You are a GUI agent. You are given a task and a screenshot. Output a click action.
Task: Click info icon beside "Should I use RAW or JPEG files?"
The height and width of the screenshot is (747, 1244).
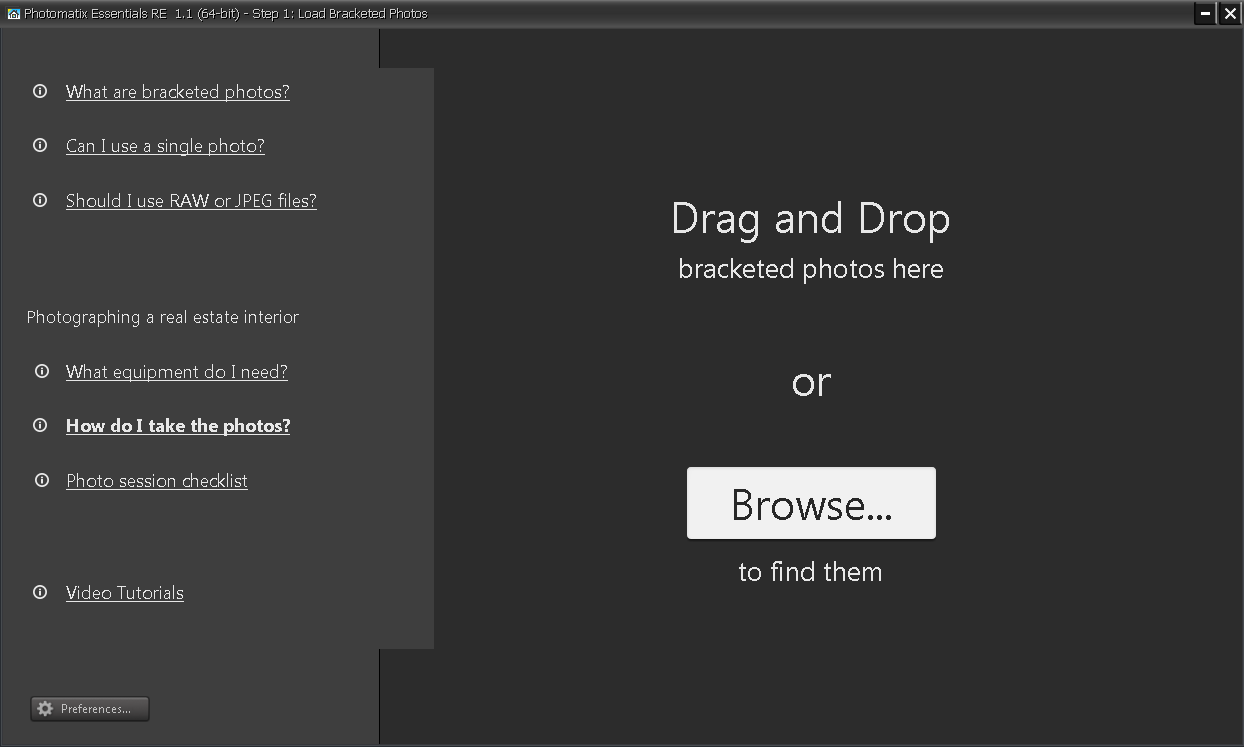tap(40, 200)
